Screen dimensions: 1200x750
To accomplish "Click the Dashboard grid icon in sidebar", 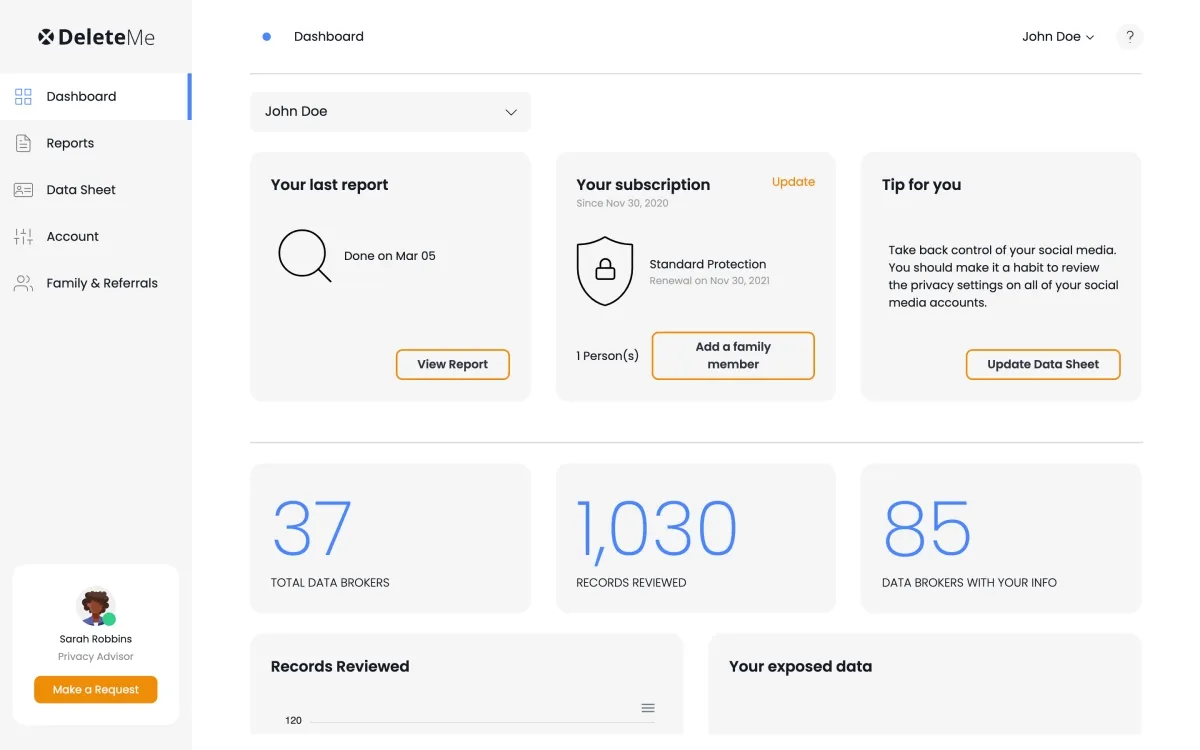I will pos(23,97).
